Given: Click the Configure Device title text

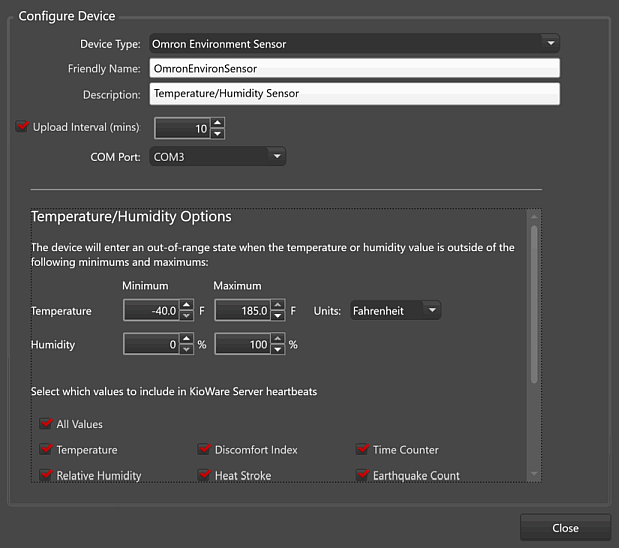Looking at the screenshot, I should tap(67, 16).
